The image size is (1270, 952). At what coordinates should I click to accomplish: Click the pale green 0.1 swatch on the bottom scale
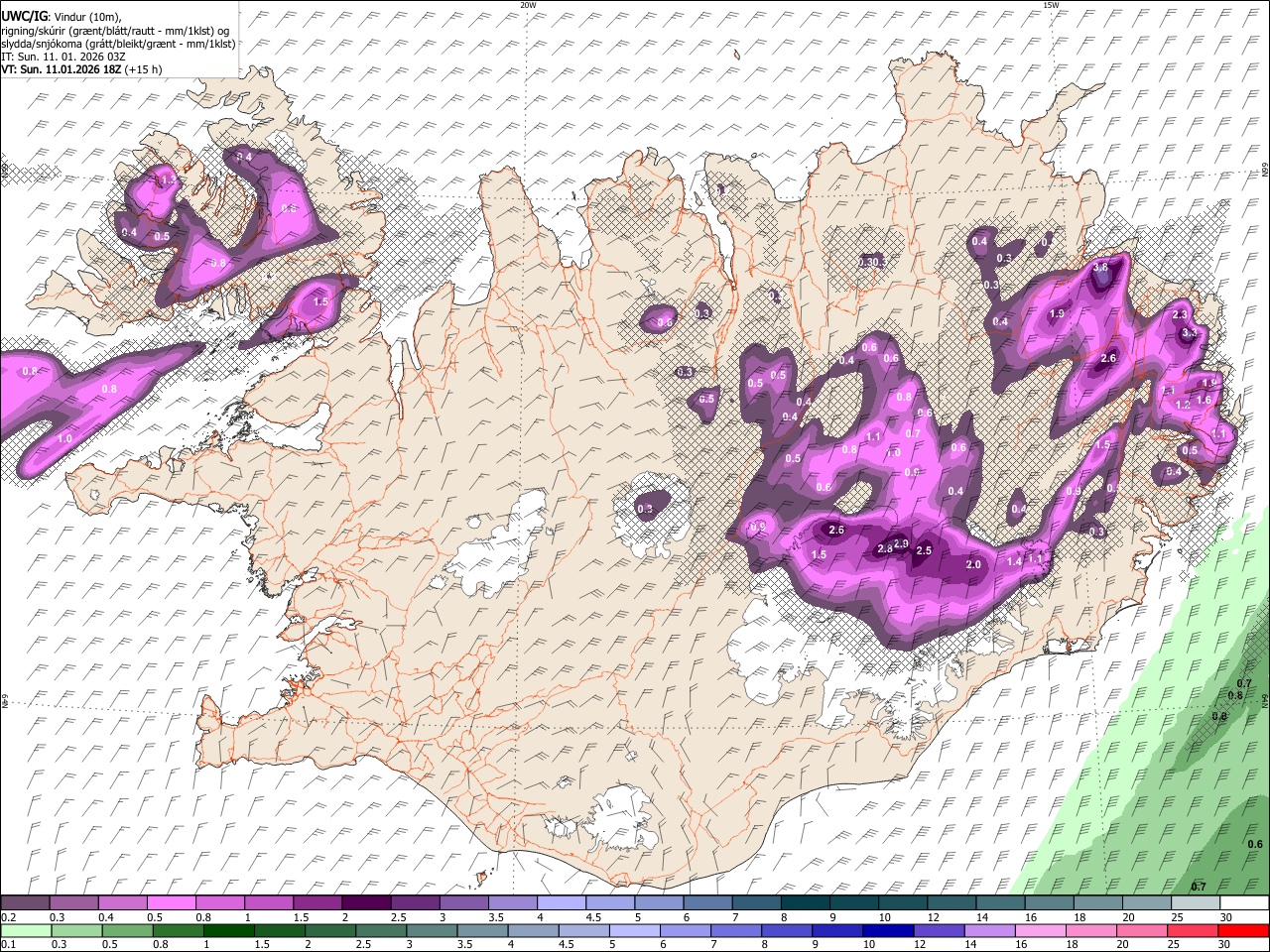point(27,930)
